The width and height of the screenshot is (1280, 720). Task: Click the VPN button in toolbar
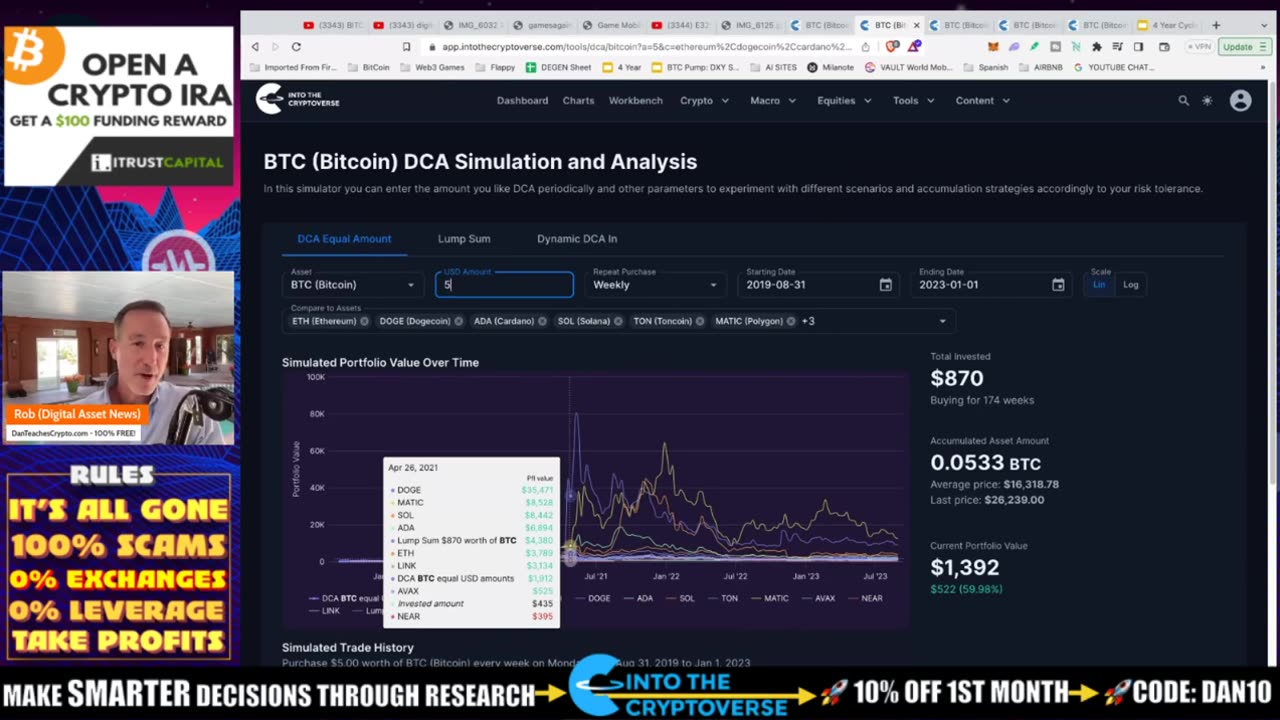pyautogui.click(x=1199, y=47)
